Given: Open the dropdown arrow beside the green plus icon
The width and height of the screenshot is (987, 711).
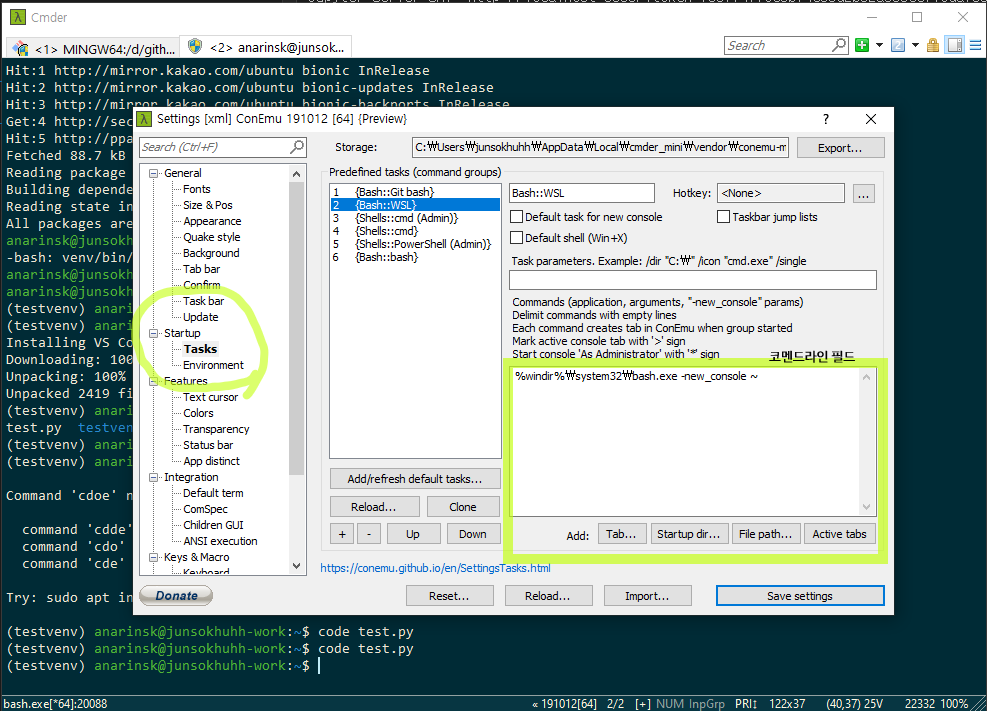Looking at the screenshot, I should tap(879, 45).
